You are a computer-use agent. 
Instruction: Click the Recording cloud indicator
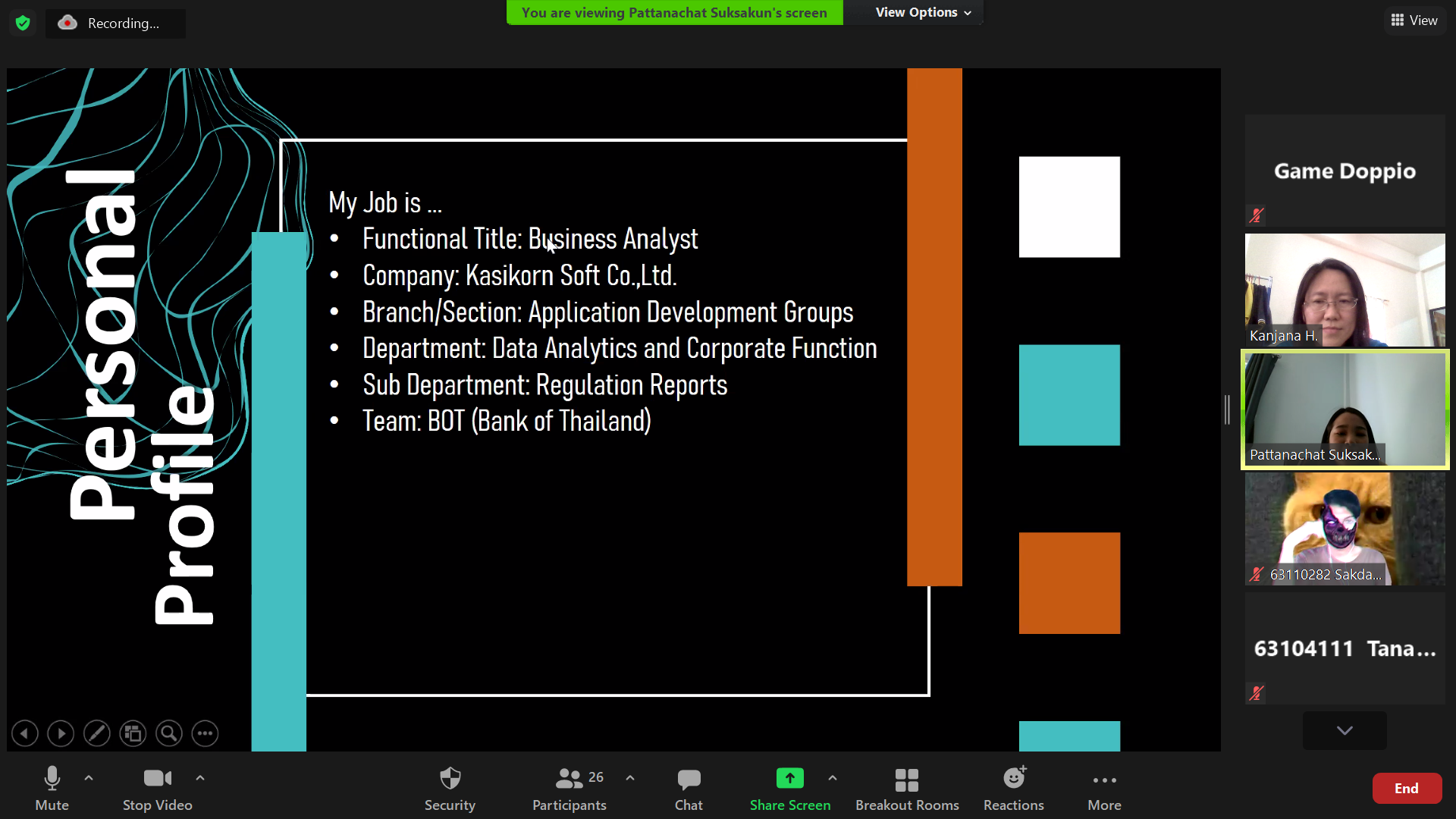pyautogui.click(x=115, y=23)
